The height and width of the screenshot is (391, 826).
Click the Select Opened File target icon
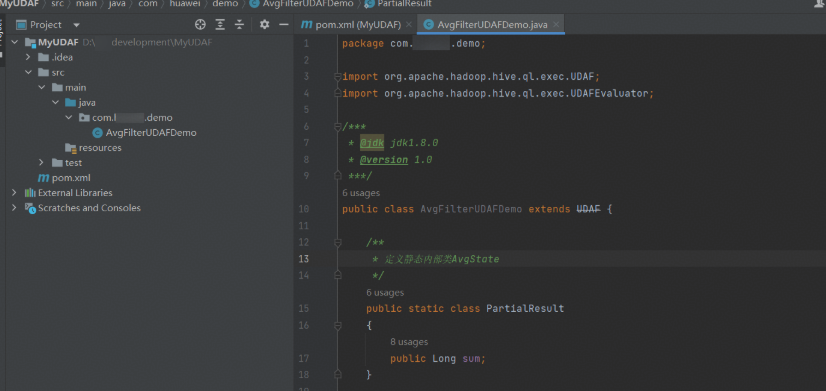200,25
